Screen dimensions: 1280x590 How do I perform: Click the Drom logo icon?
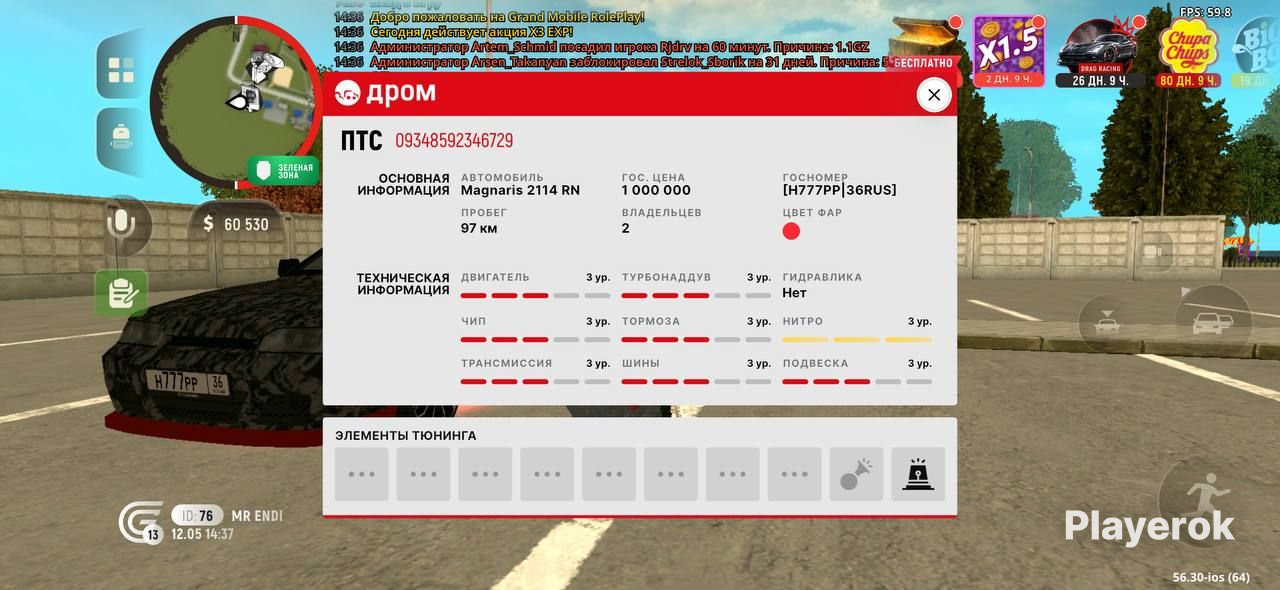pos(348,93)
